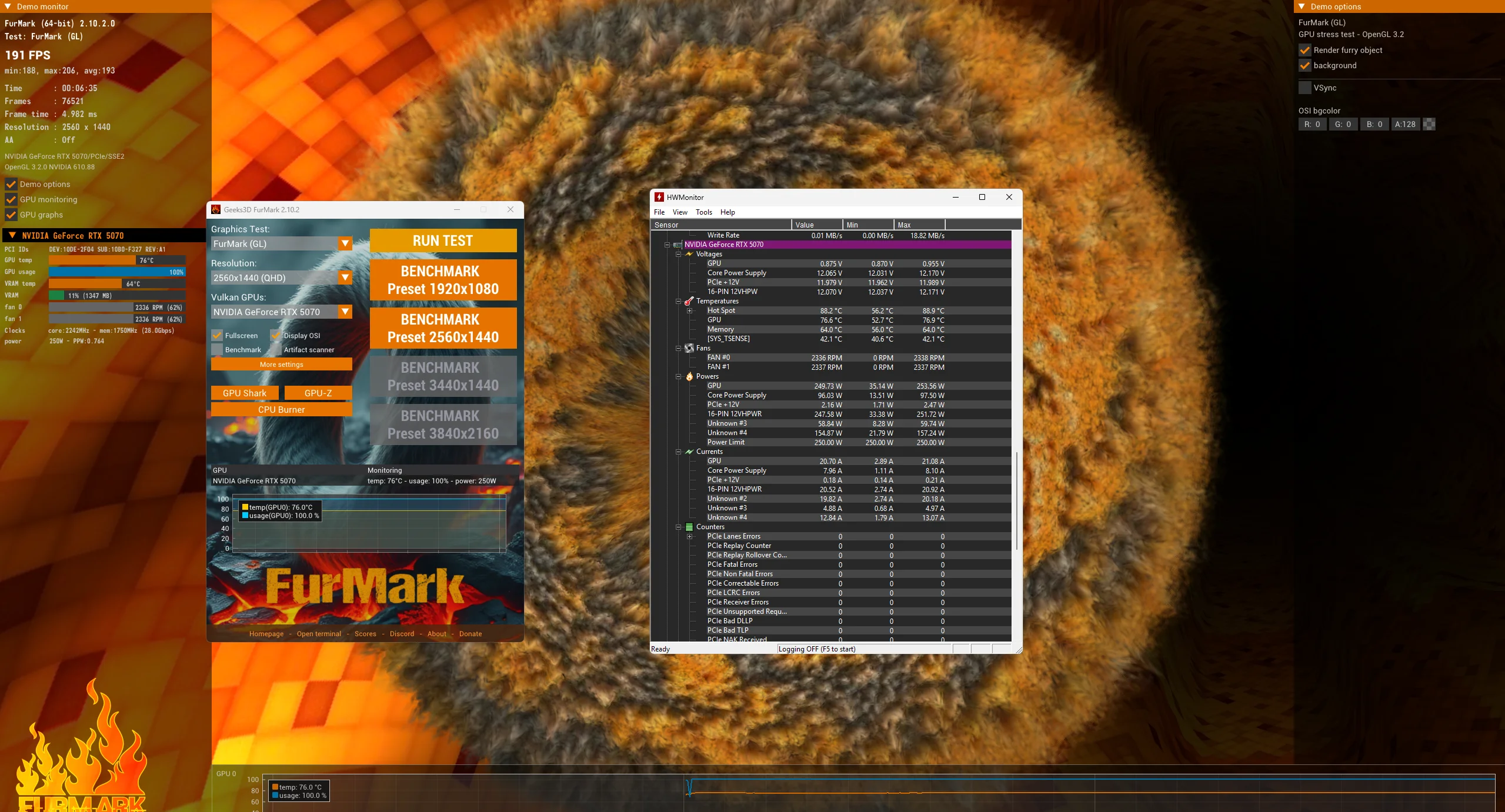Click the graphics card icon beside NVIDIA GeForce RTX 5070
Viewport: 1505px width, 812px height.
coord(678,245)
